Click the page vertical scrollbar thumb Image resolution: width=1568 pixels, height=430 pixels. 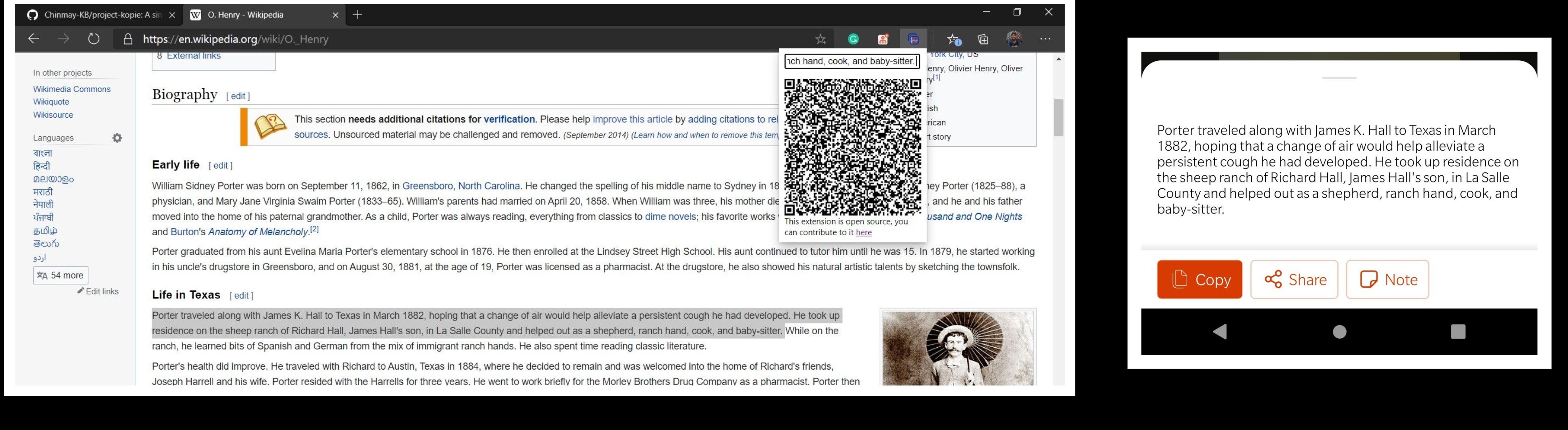(x=1059, y=117)
